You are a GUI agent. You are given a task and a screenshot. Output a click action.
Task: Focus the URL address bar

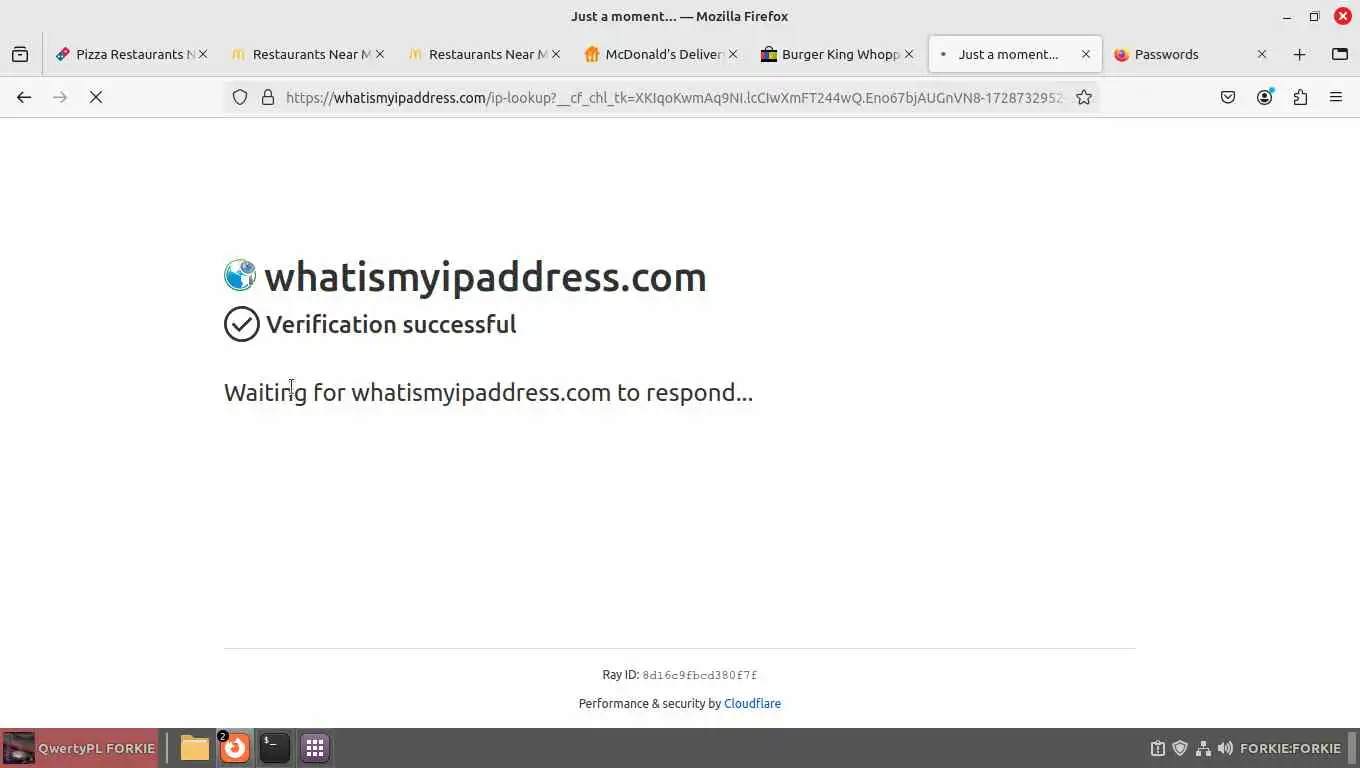(x=673, y=97)
